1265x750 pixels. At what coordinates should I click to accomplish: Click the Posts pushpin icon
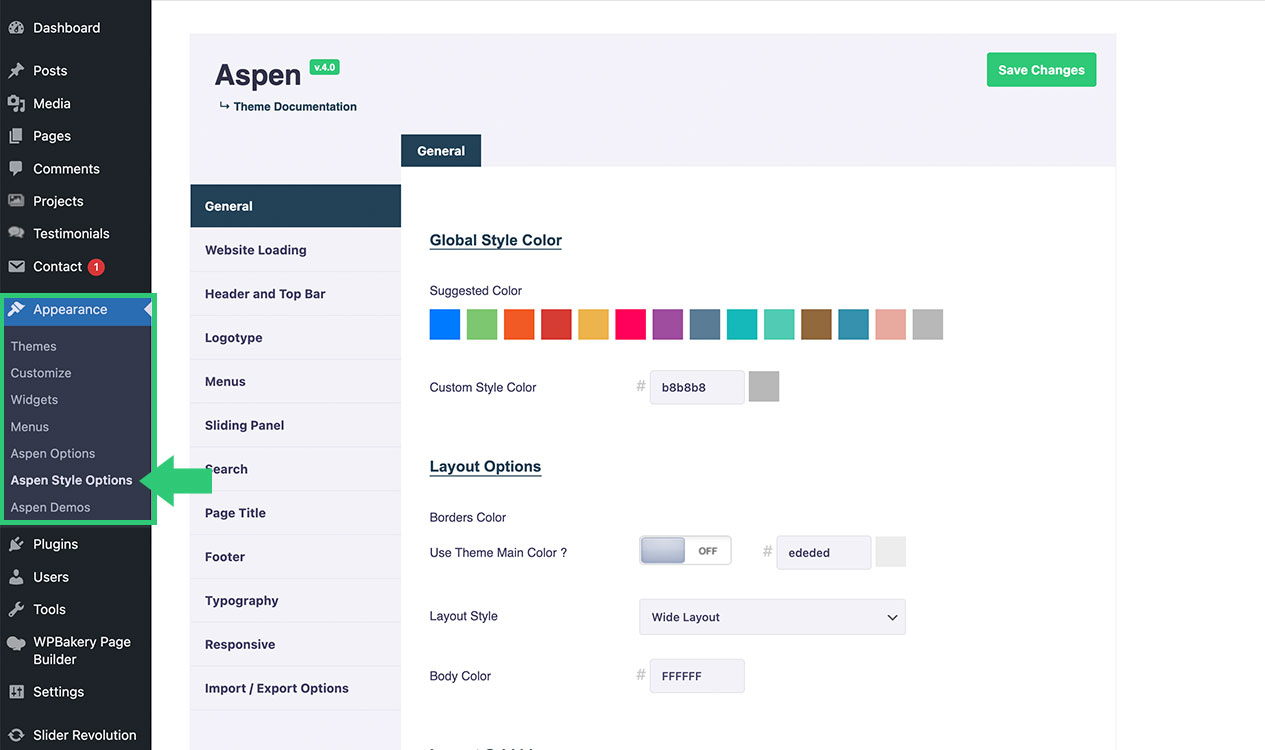pos(16,71)
